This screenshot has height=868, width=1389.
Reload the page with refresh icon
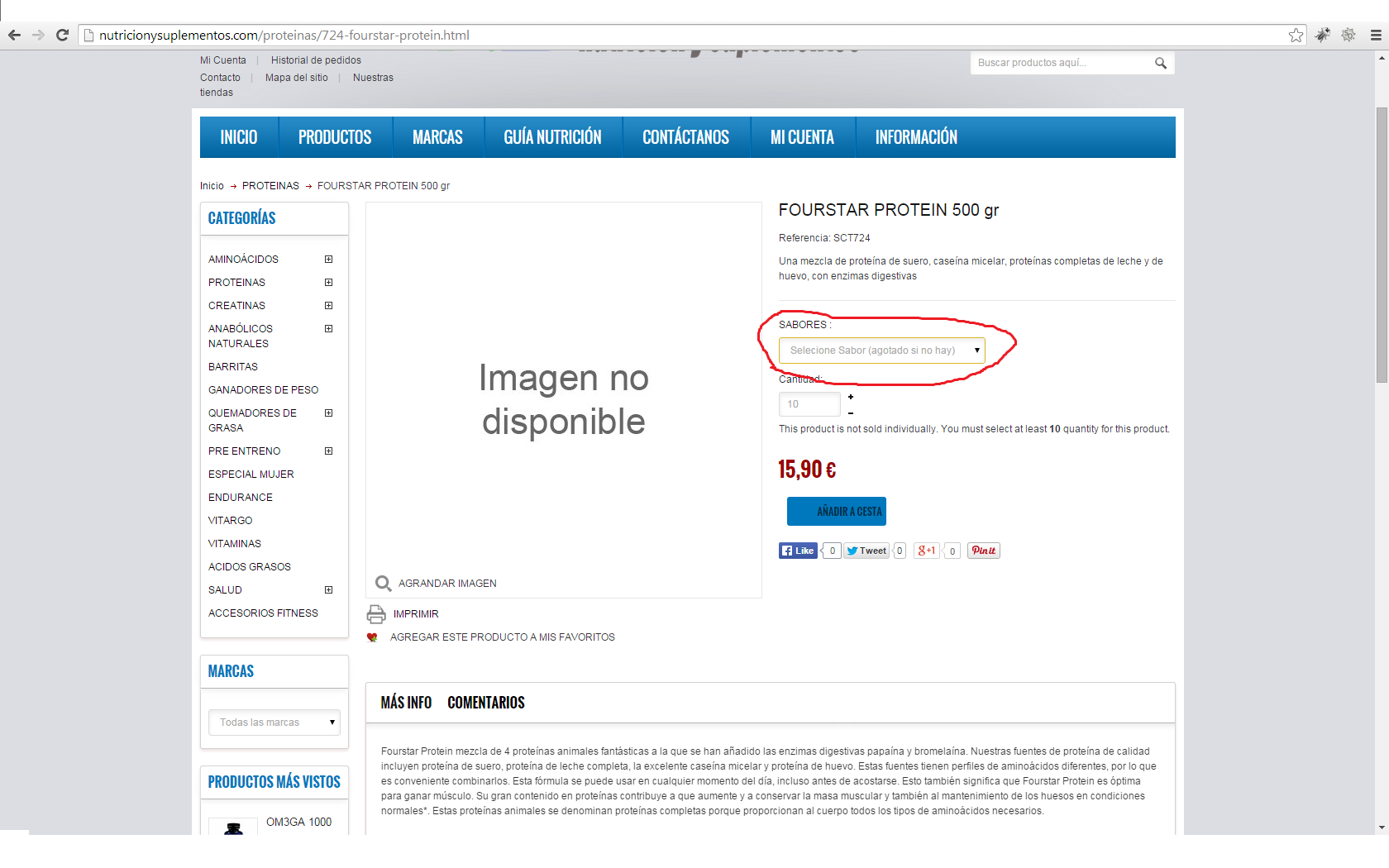[x=62, y=35]
